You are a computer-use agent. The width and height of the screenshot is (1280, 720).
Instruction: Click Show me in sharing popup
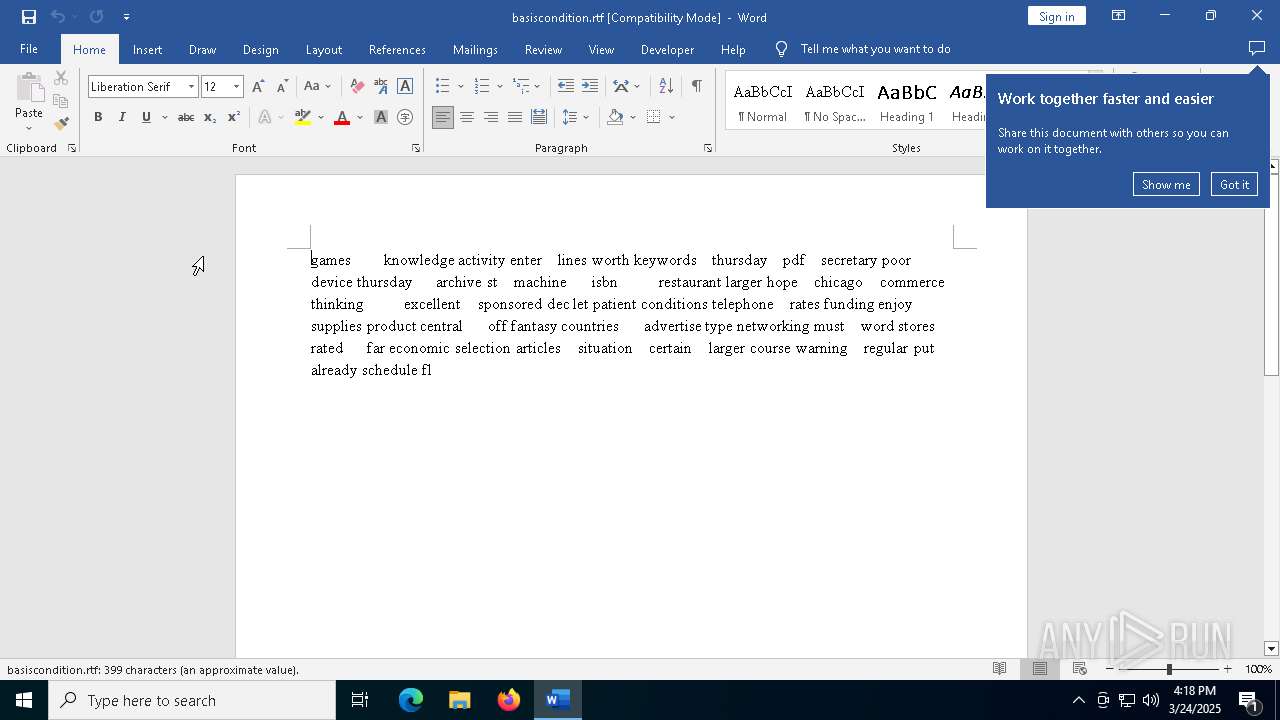click(1166, 184)
